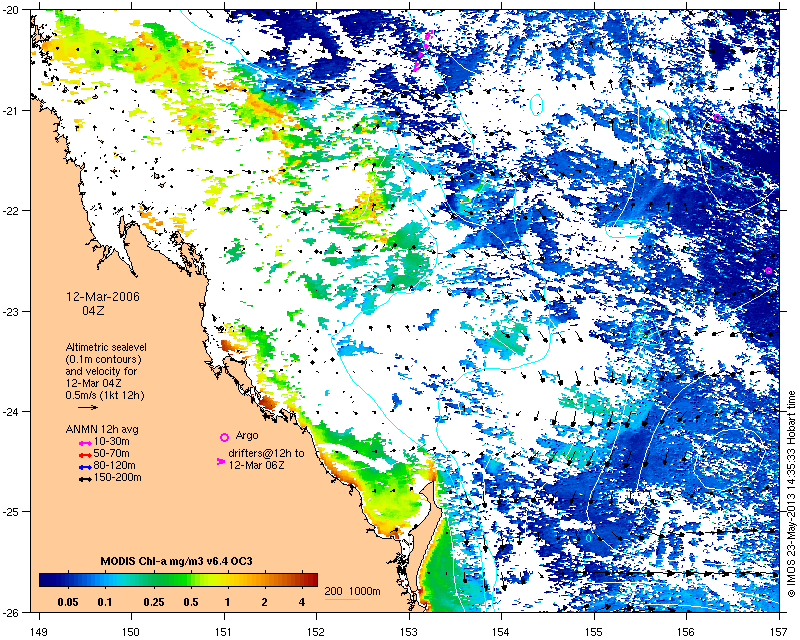Click the 0.5 colorbar tick label
Screen dimensions: 800x640
[x=191, y=602]
